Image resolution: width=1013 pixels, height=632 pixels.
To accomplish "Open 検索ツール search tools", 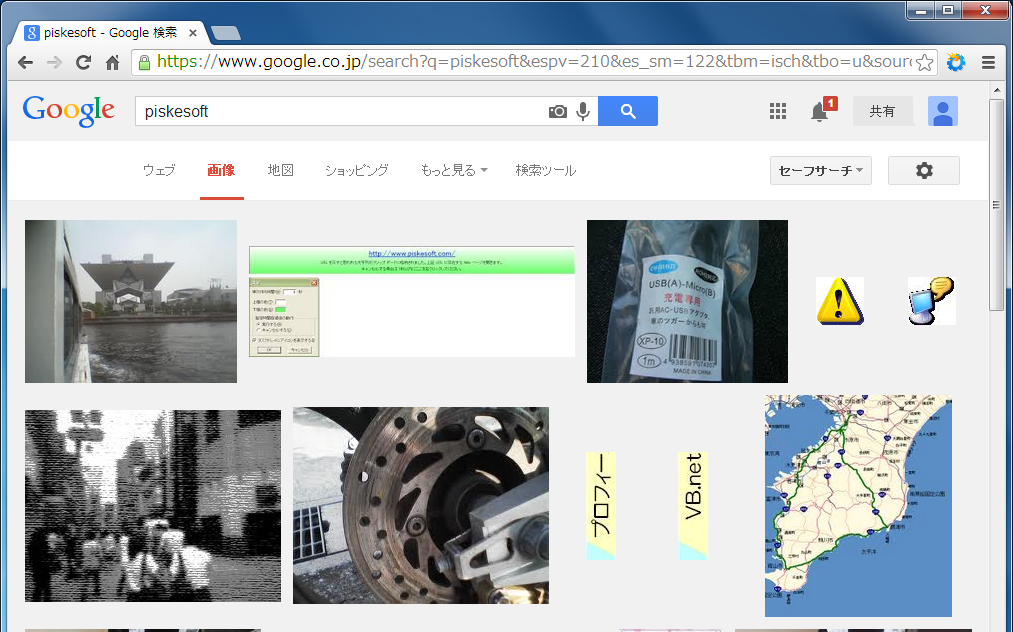I will pyautogui.click(x=546, y=171).
